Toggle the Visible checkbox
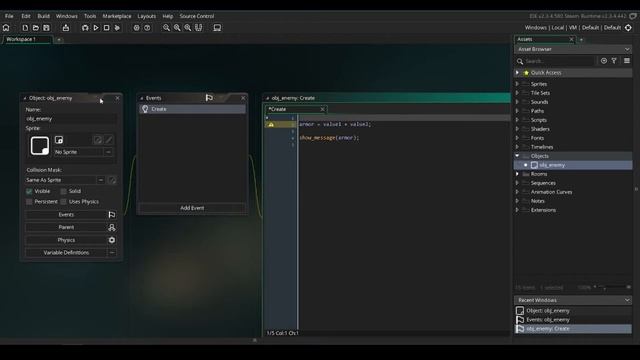Image resolution: width=640 pixels, height=360 pixels. click(29, 191)
